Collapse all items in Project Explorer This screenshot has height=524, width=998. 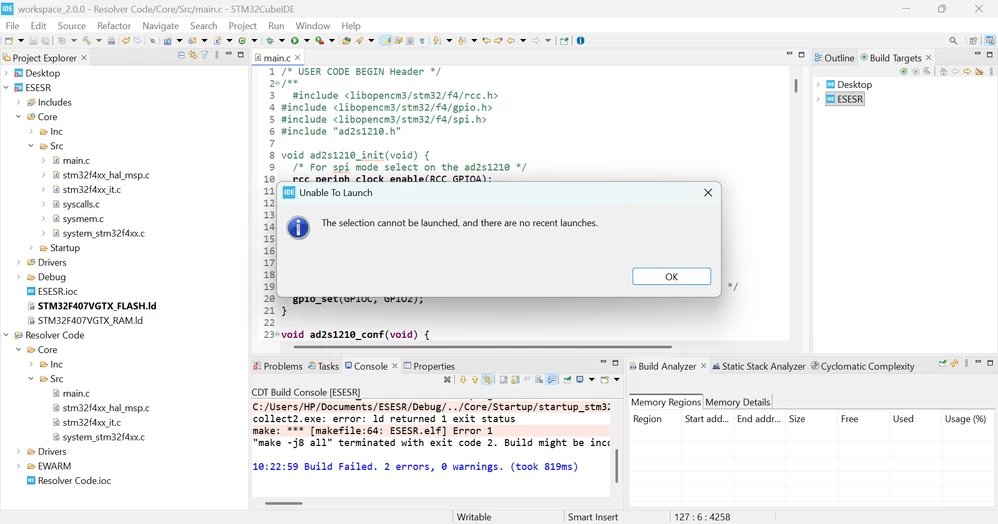[x=181, y=55]
